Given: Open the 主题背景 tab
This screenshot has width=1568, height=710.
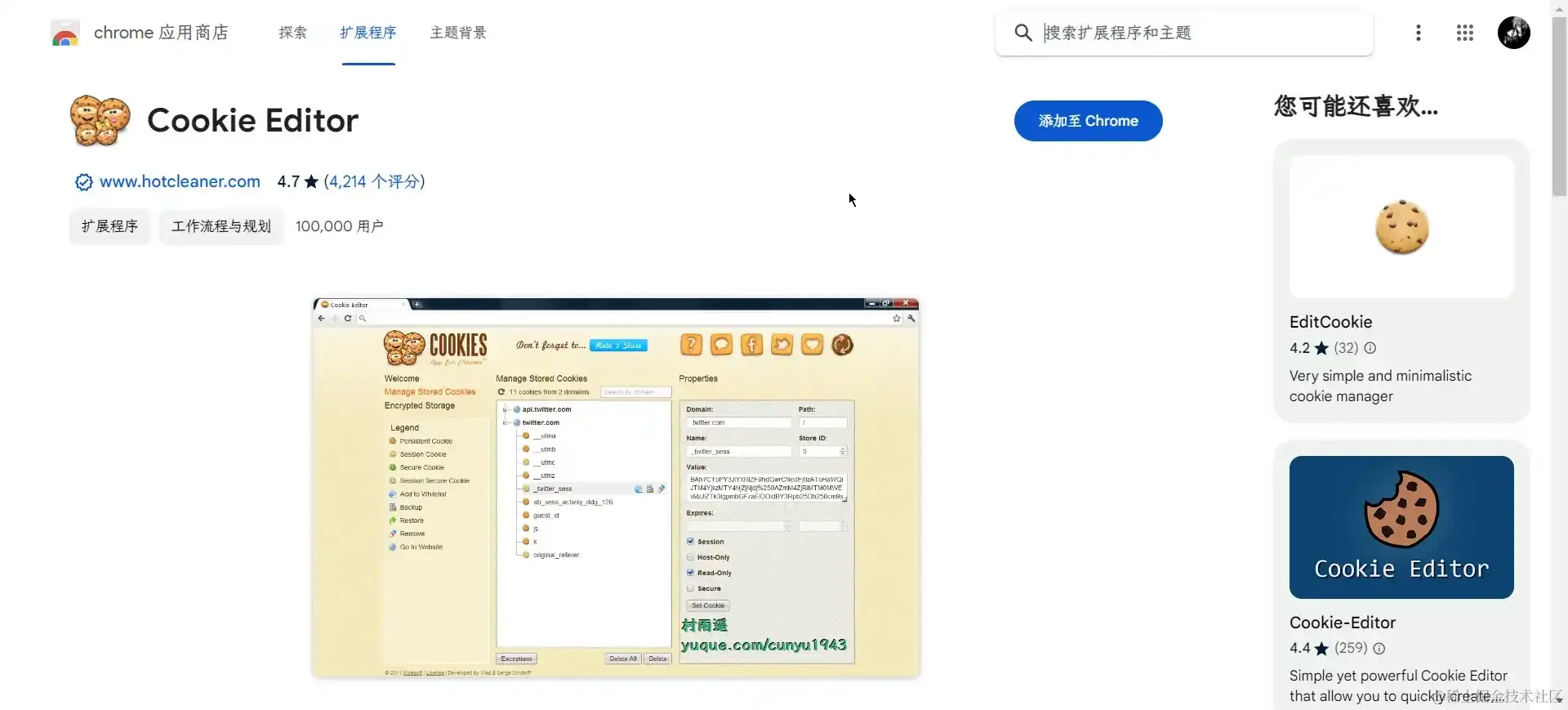Looking at the screenshot, I should point(458,33).
